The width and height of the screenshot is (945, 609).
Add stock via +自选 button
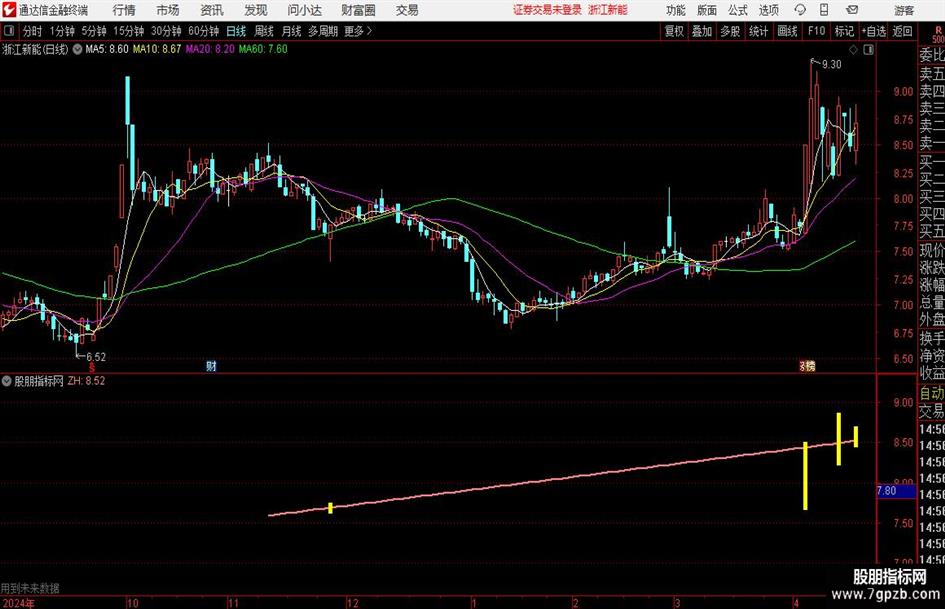pos(874,31)
